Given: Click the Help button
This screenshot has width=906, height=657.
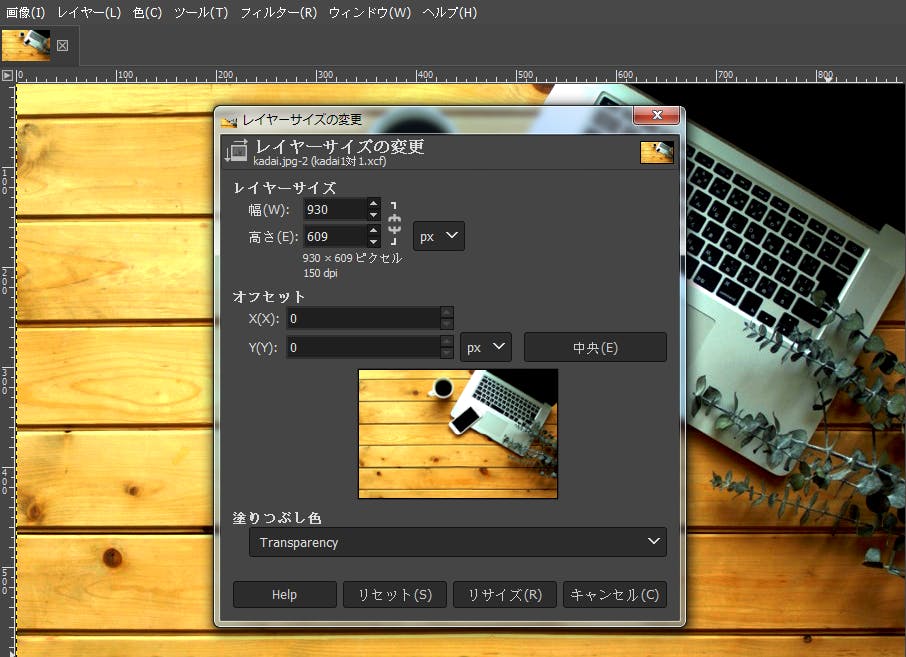Looking at the screenshot, I should coord(284,595).
